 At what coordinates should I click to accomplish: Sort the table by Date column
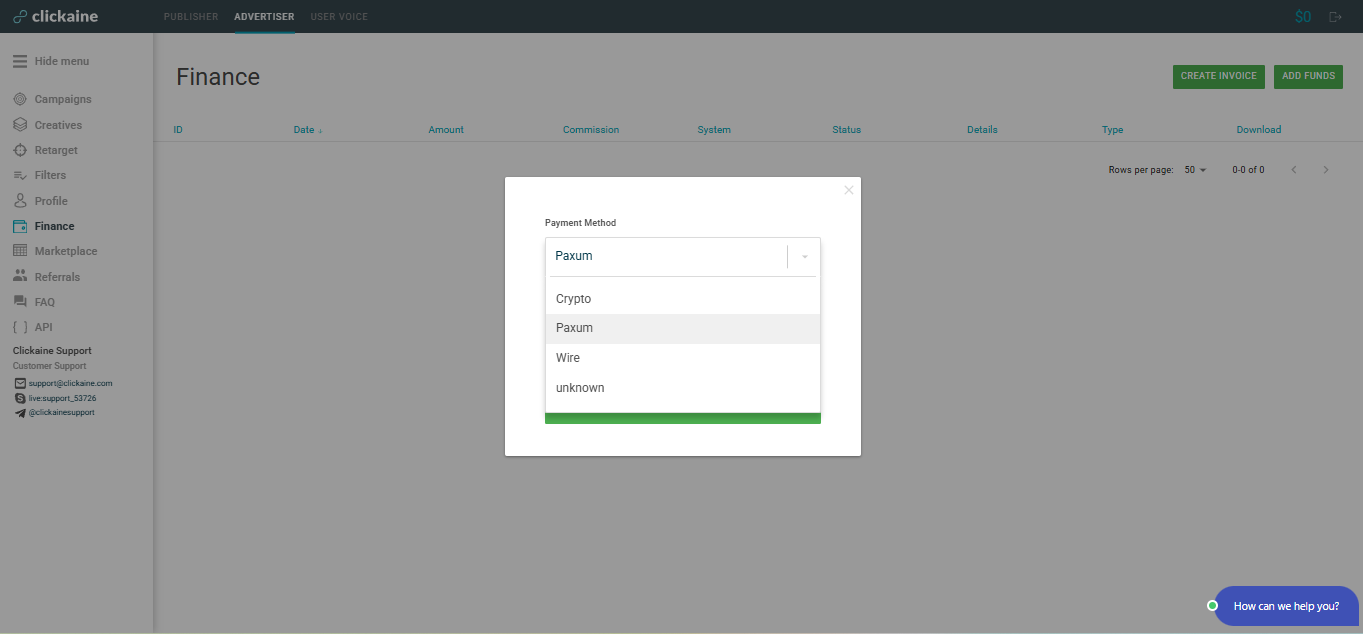click(307, 130)
